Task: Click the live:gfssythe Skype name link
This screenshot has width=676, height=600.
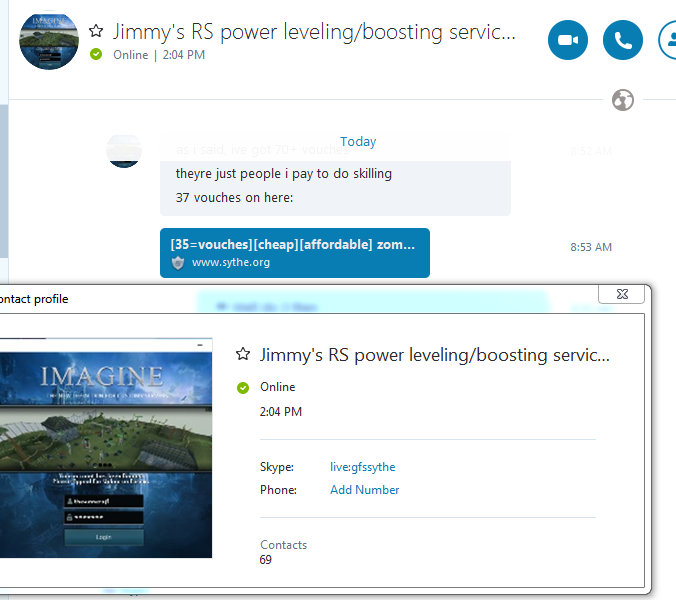Action: click(363, 467)
